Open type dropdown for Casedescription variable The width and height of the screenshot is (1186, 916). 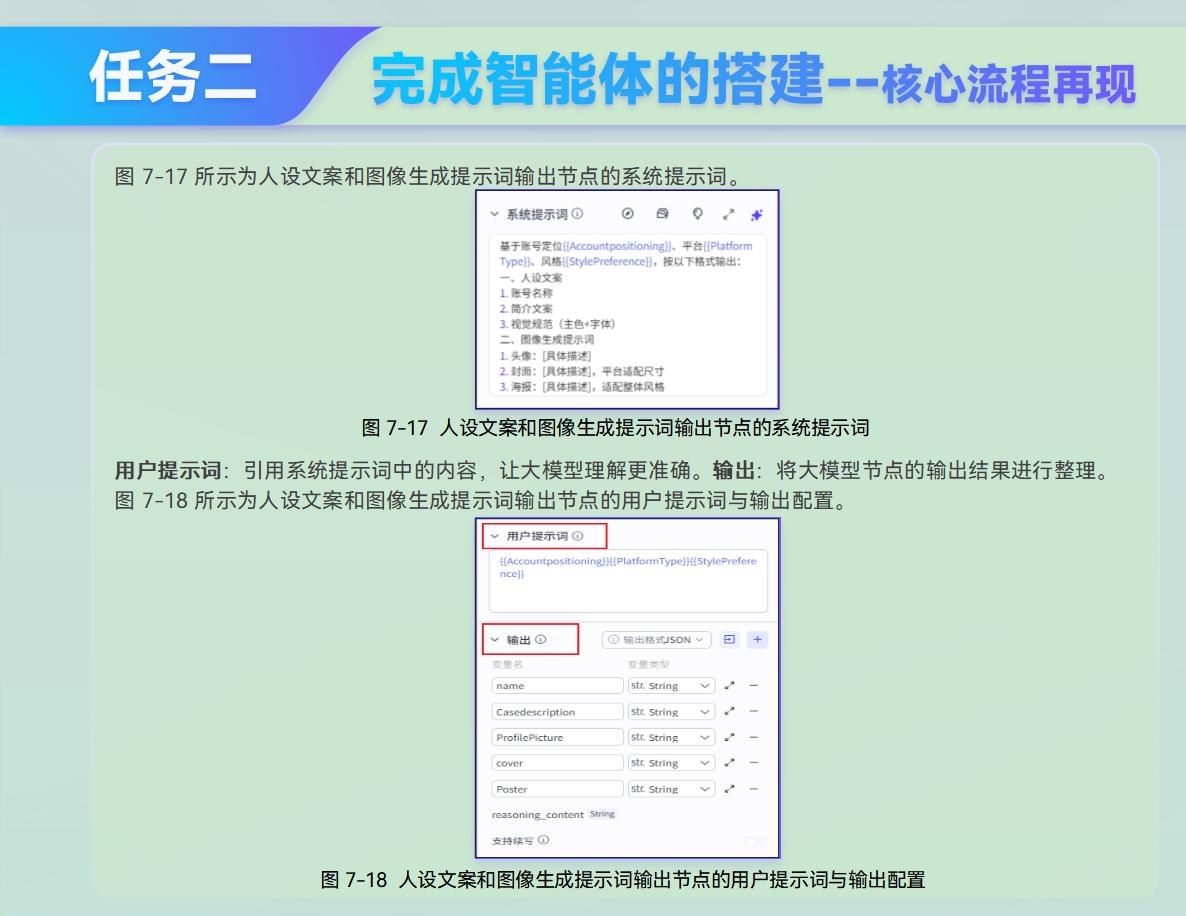click(x=671, y=712)
